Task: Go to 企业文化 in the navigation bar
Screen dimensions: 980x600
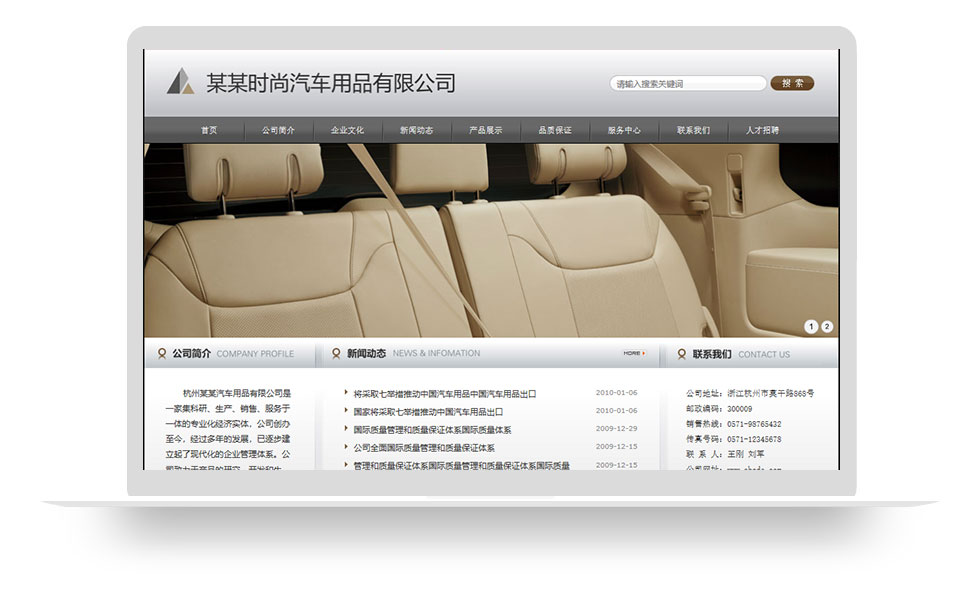Action: (348, 130)
